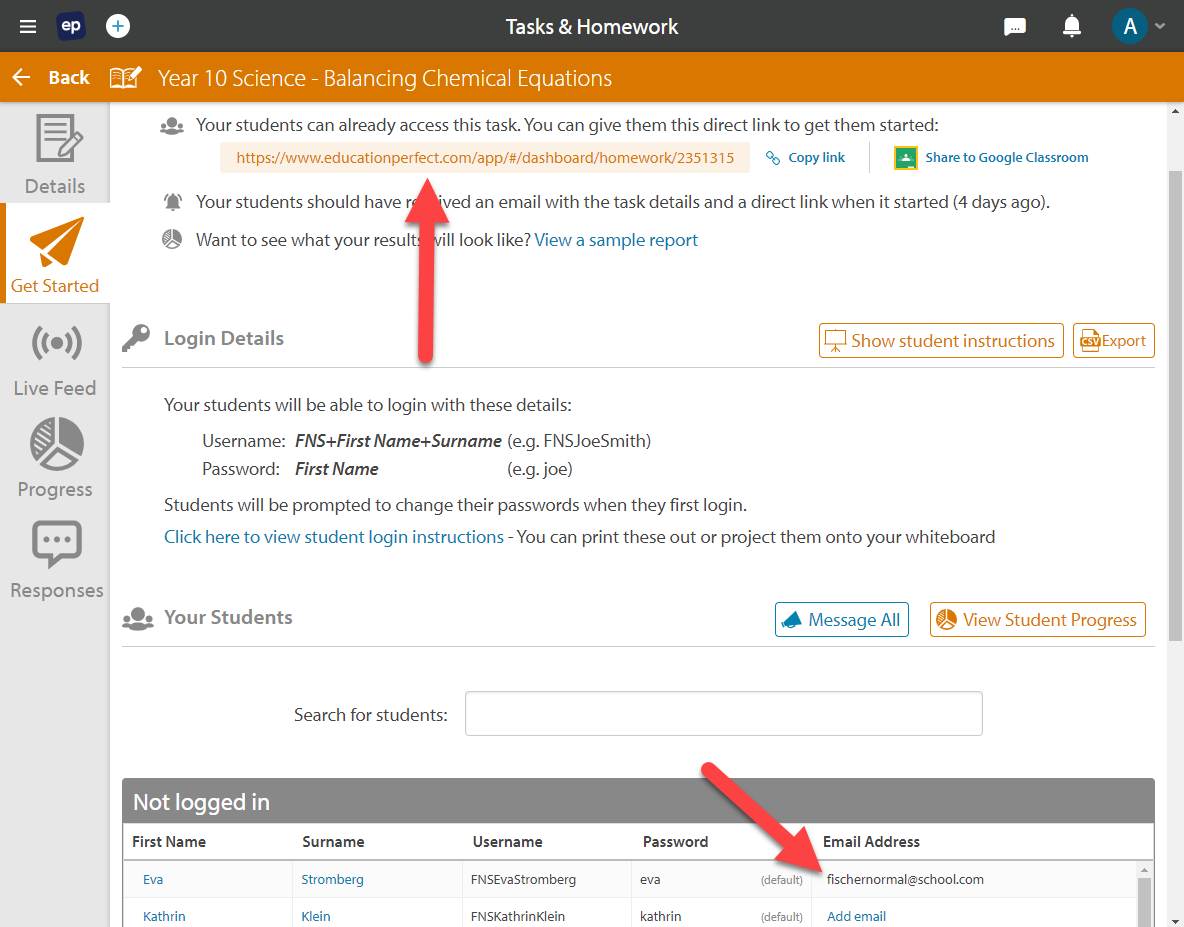
Task: Copy link to the task
Action: (x=805, y=158)
